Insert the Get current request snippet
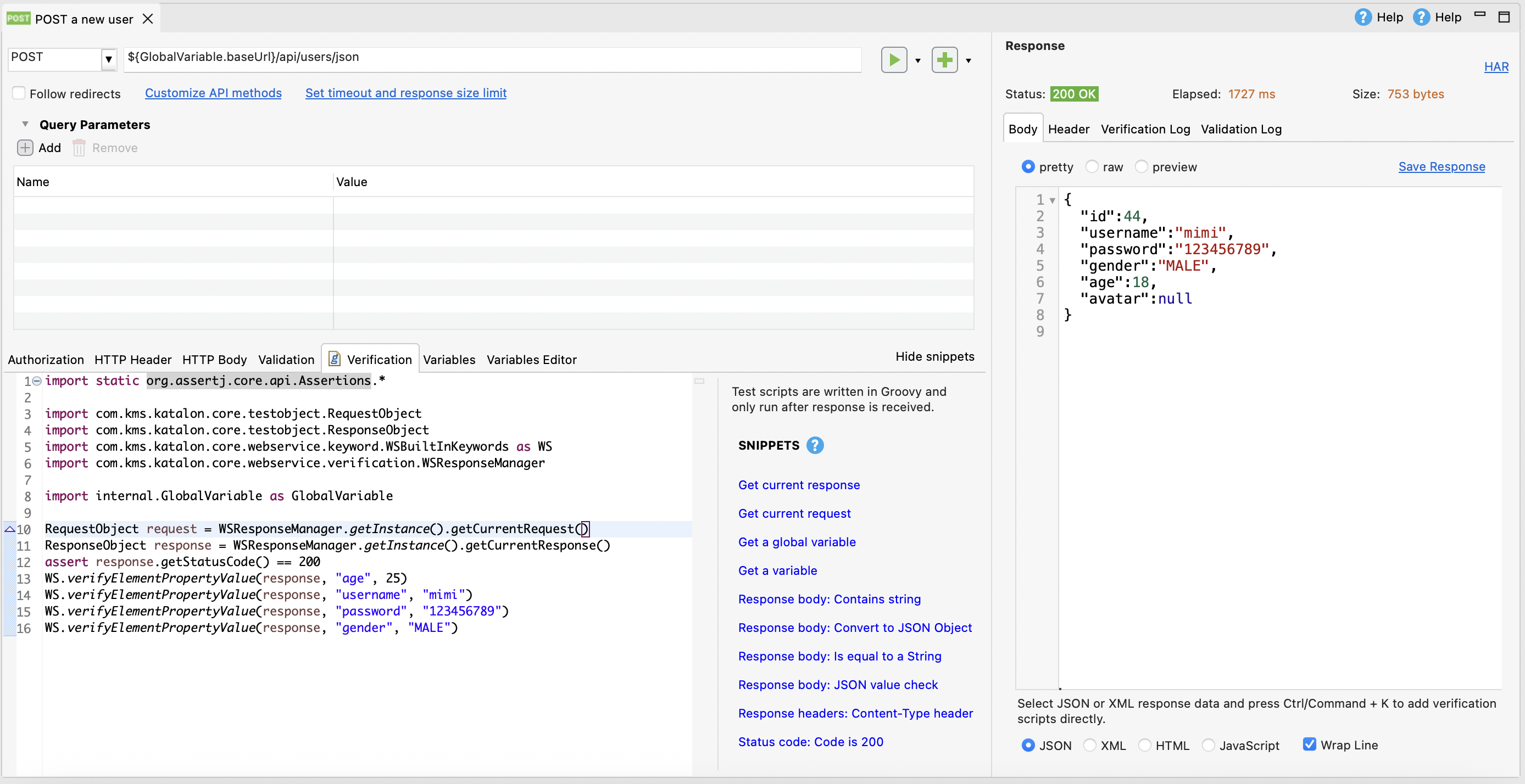 (x=794, y=513)
